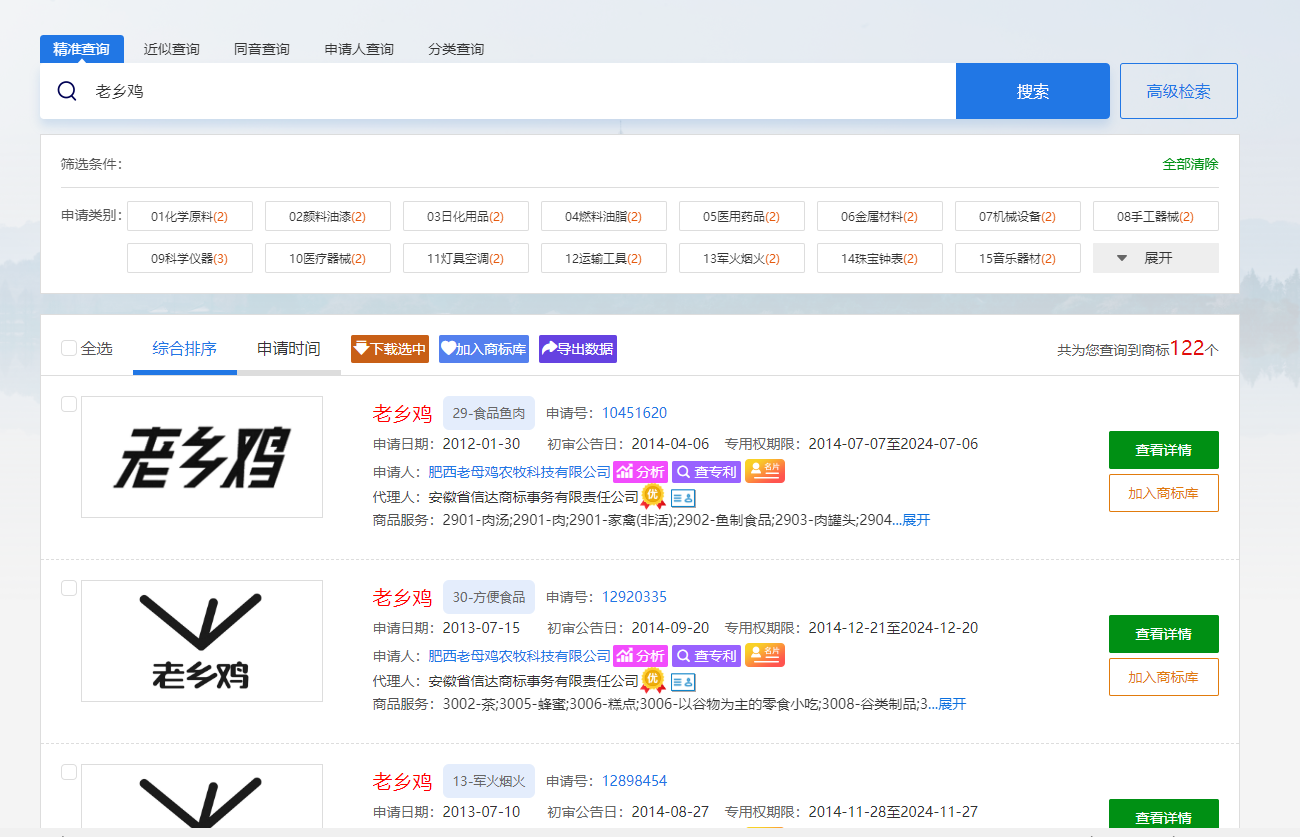Click 分析 icon for application 10451620
The width and height of the screenshot is (1300, 837).
[x=640, y=472]
